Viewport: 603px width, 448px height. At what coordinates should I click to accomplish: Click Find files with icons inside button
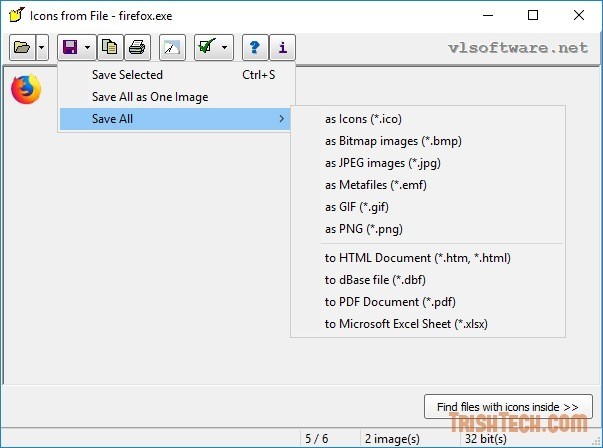[x=508, y=406]
